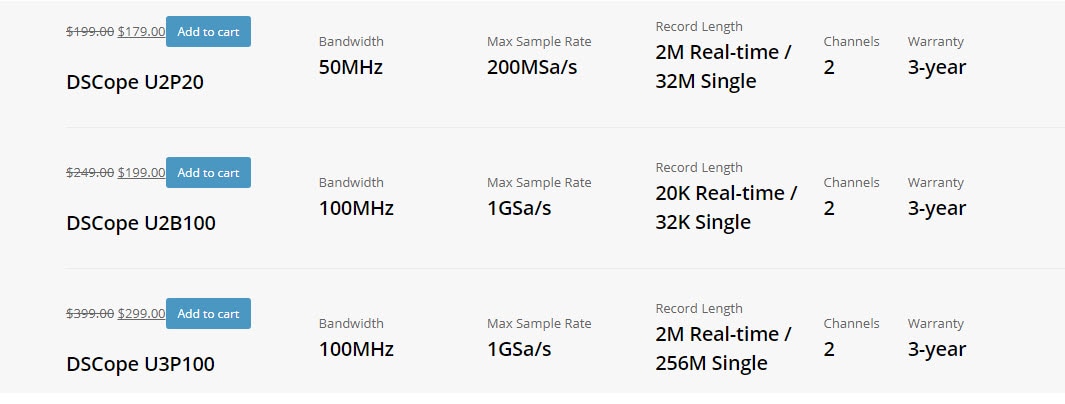This screenshot has width=1065, height=404.
Task: Open the DSCope U2P20 product title
Action: point(135,82)
